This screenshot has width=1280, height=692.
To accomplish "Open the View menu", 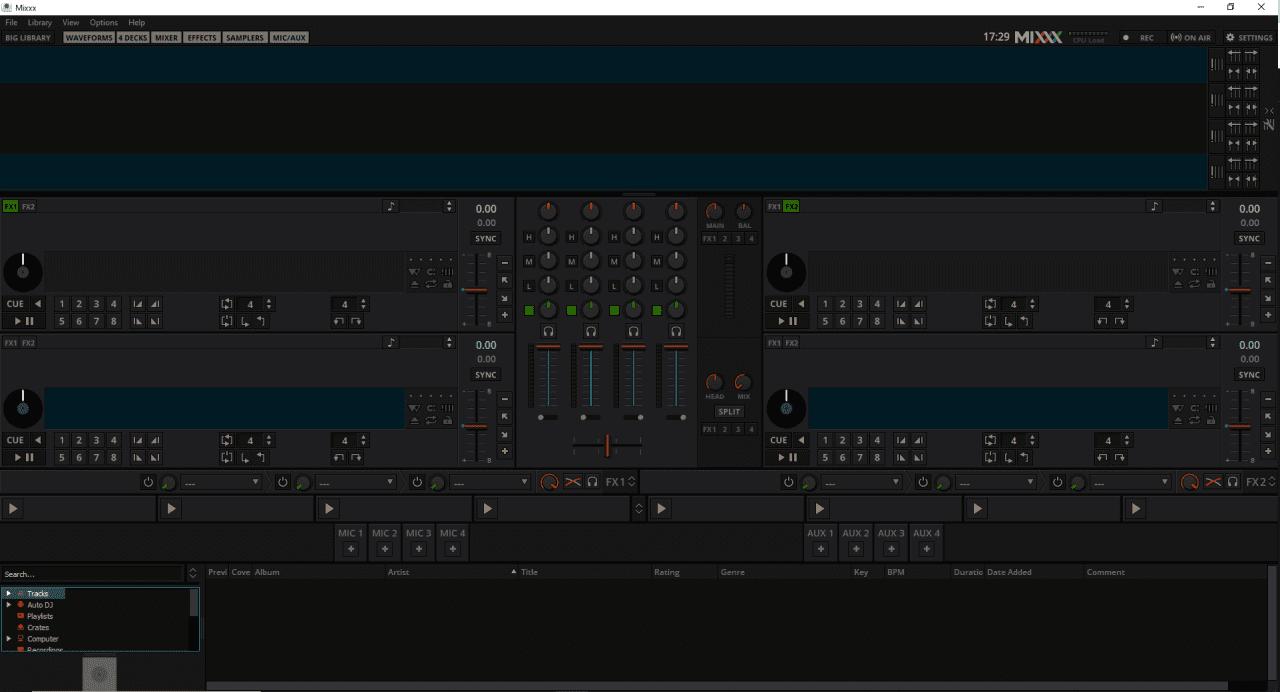I will (71, 22).
